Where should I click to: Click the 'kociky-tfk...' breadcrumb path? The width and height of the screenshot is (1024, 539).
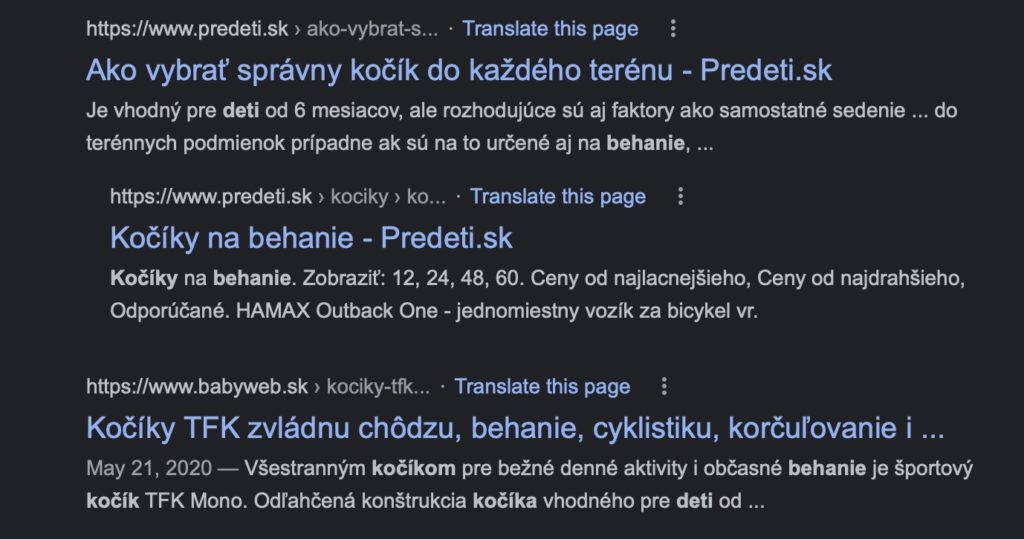click(378, 387)
